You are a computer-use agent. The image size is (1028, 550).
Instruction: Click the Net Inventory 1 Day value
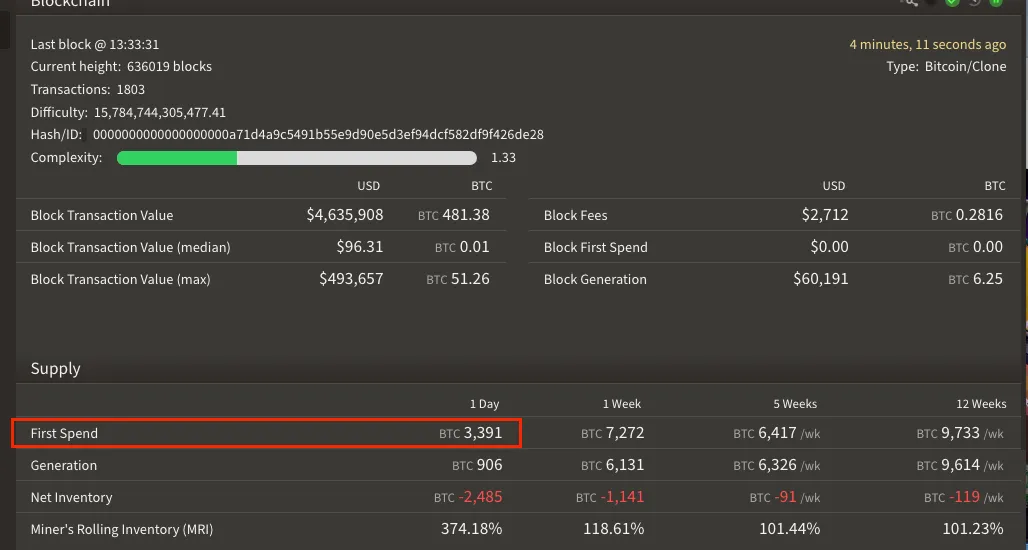click(x=468, y=497)
